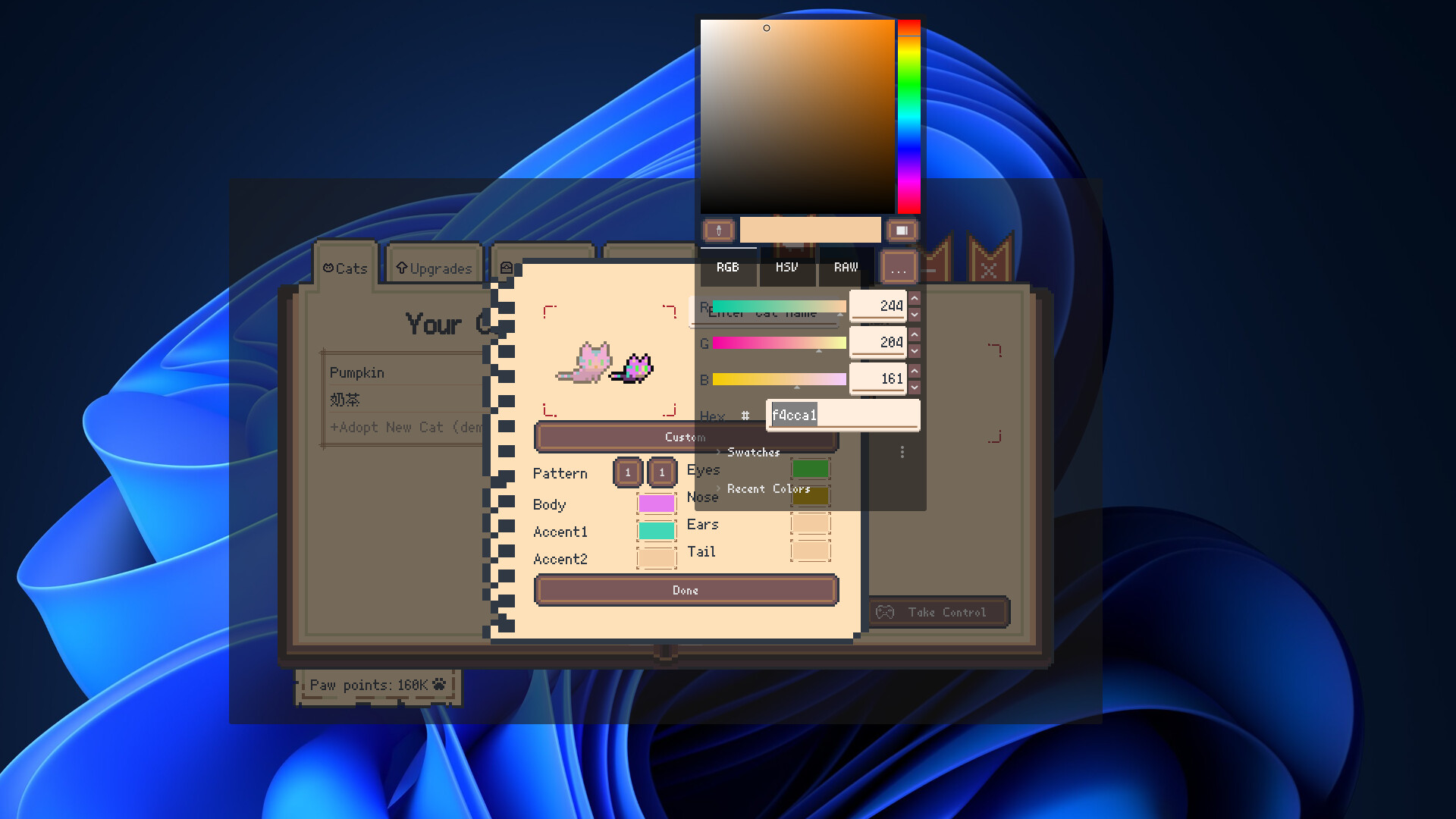This screenshot has width=1456, height=819.
Task: Increase the red value with up arrow
Action: click(915, 298)
